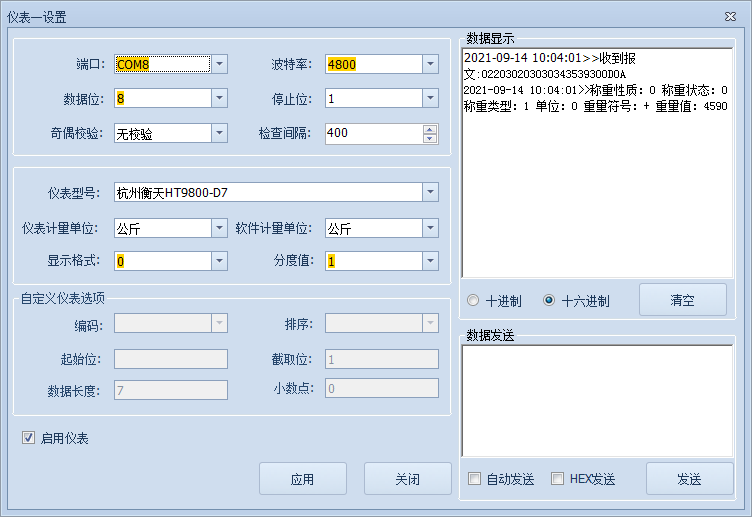
Task: Expand the 波特率 4800 dropdown
Action: 430,64
